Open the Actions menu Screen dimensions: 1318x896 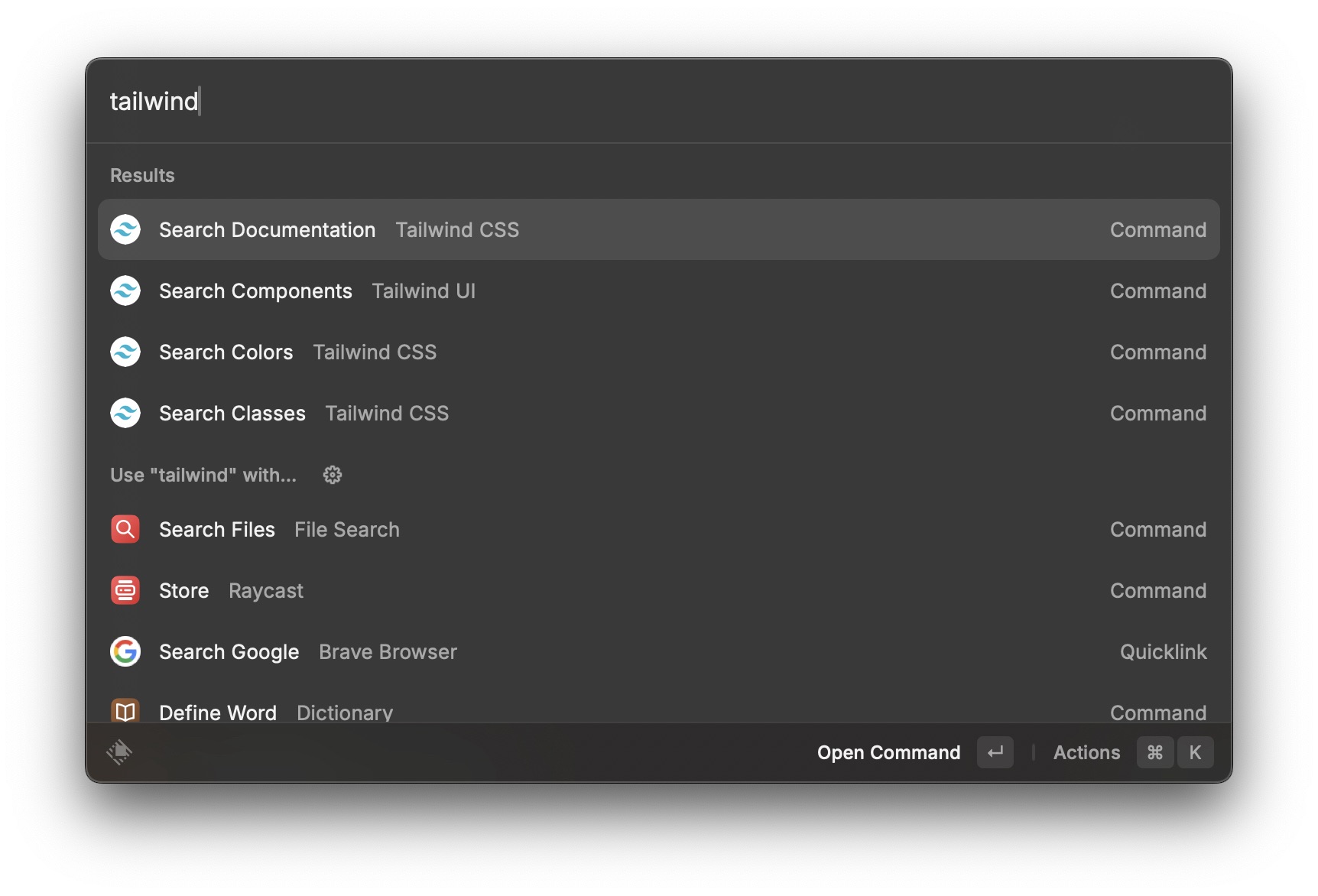tap(1086, 752)
